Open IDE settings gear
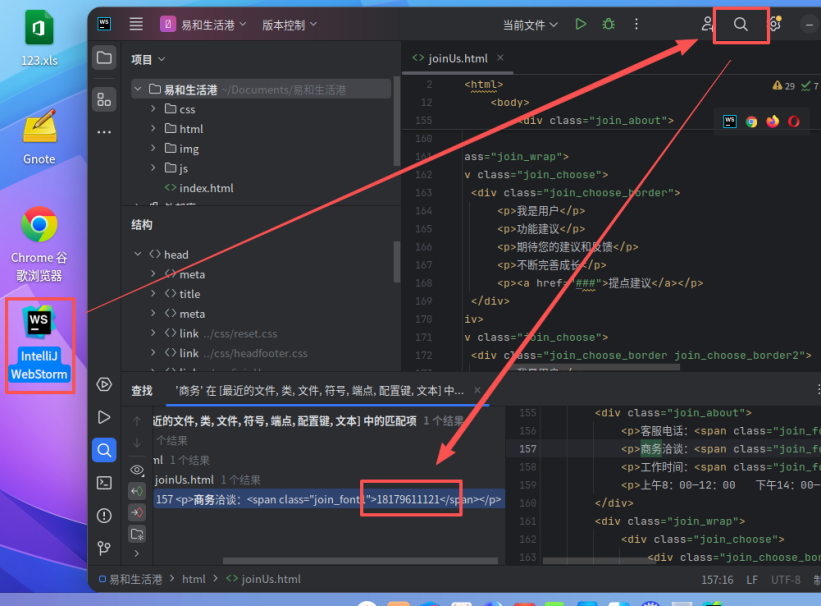821x606 pixels. coord(774,24)
